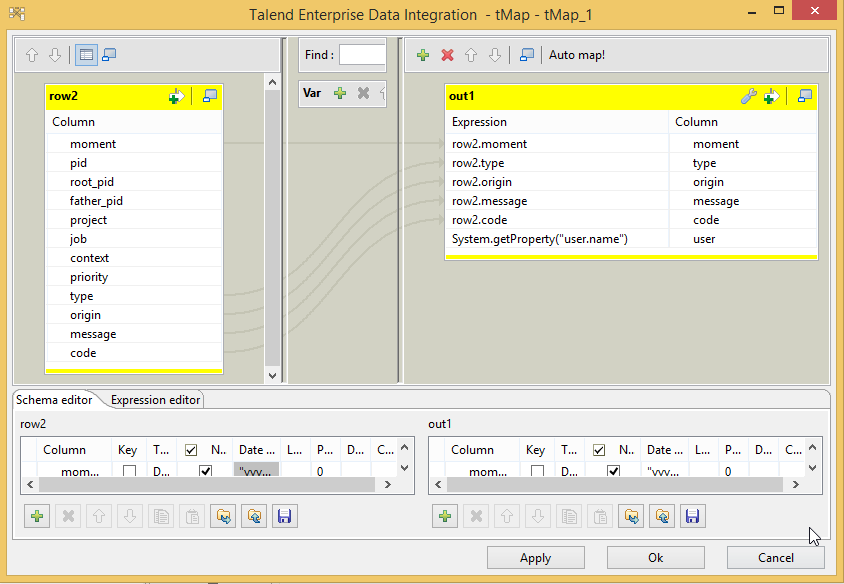Remove column from row2 schema
The image size is (844, 584).
coord(68,517)
